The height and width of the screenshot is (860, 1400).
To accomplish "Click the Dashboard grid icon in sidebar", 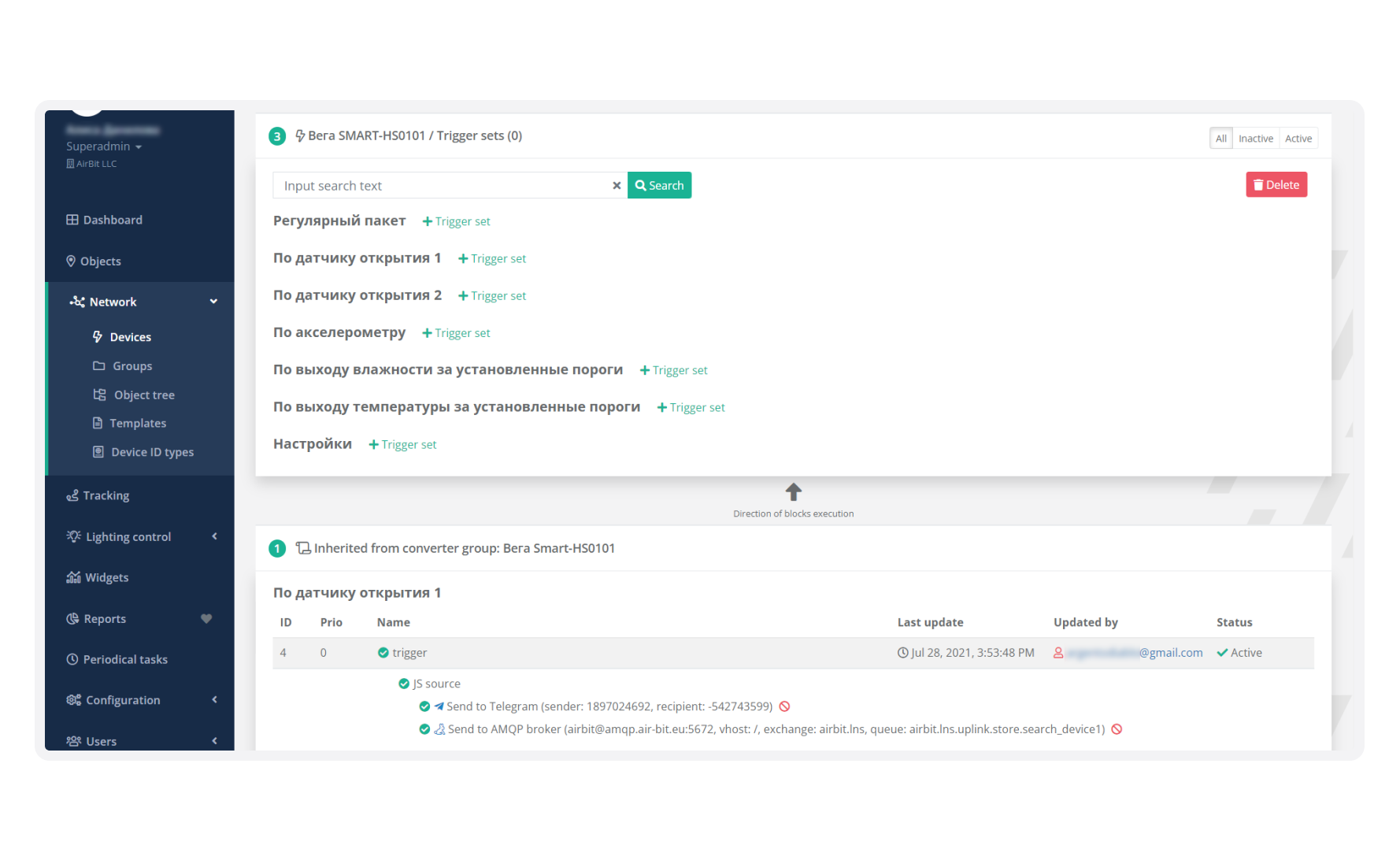I will tap(72, 220).
